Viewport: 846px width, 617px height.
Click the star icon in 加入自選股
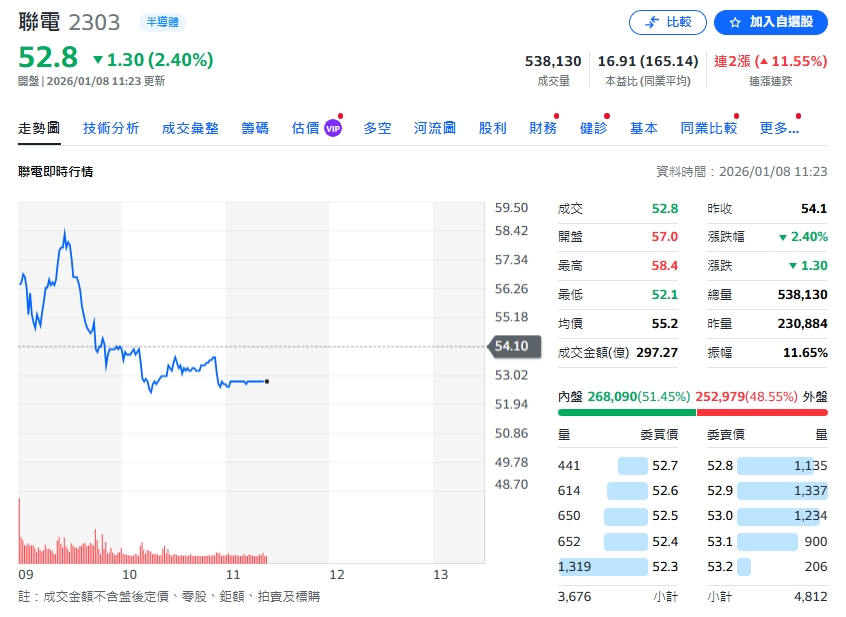(x=735, y=22)
